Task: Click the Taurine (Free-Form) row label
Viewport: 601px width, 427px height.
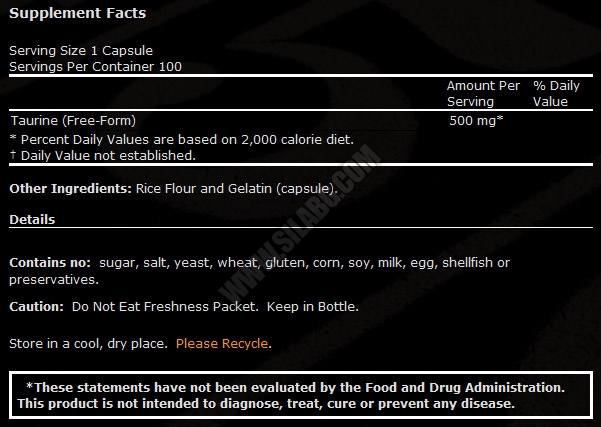Action: click(73, 121)
